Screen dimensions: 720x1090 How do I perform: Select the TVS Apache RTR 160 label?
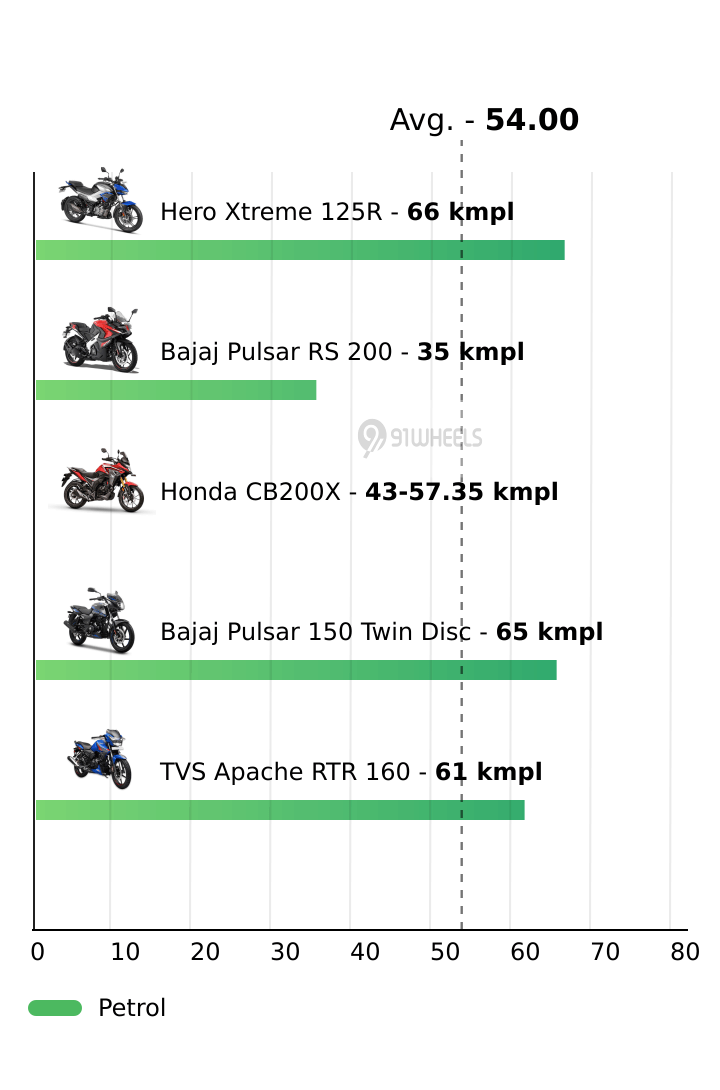point(351,772)
